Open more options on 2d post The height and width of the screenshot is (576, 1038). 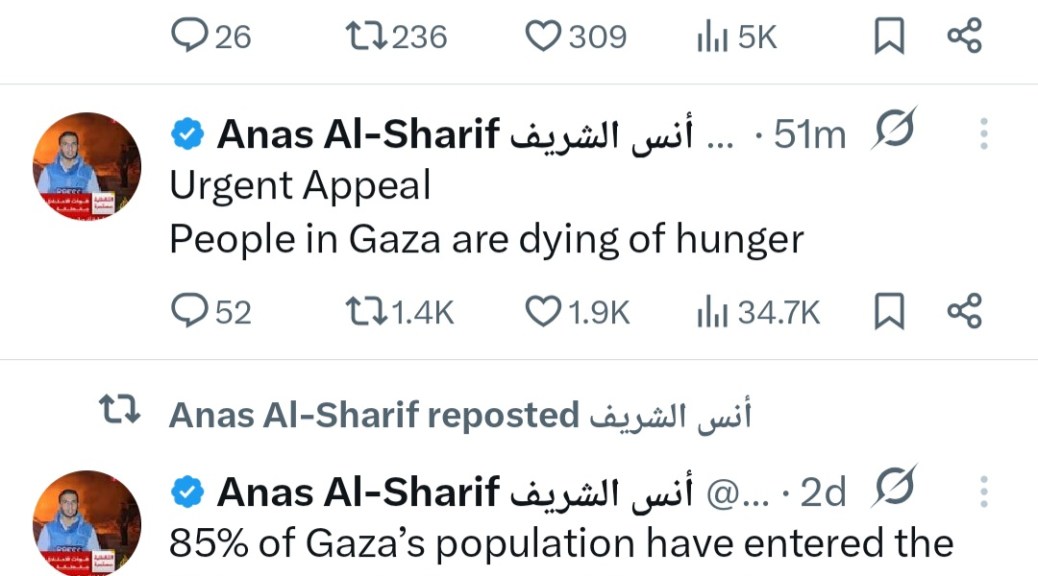(x=985, y=492)
